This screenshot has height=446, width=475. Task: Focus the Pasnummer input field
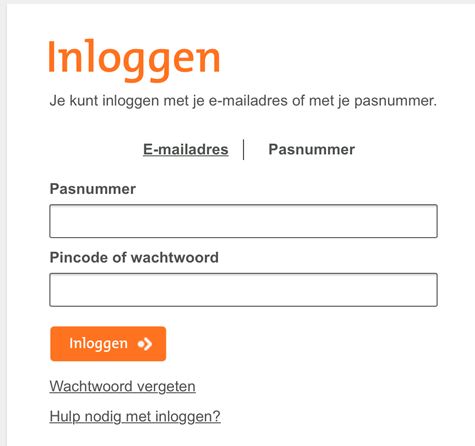(243, 221)
